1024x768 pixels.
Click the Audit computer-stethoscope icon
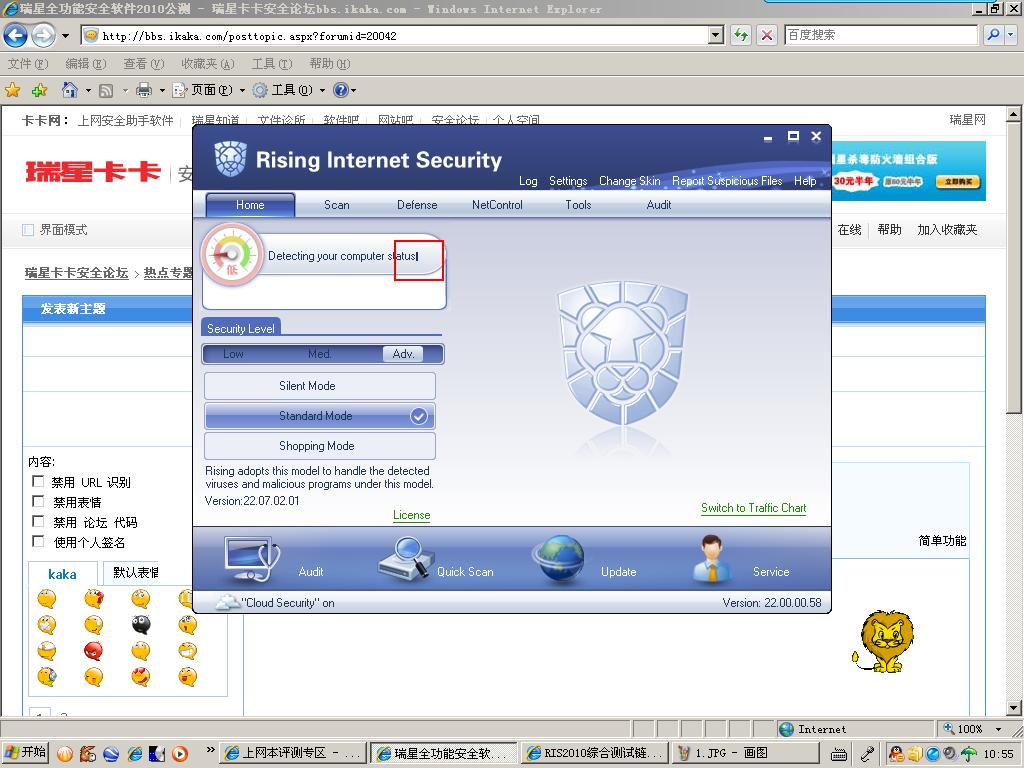pyautogui.click(x=252, y=560)
